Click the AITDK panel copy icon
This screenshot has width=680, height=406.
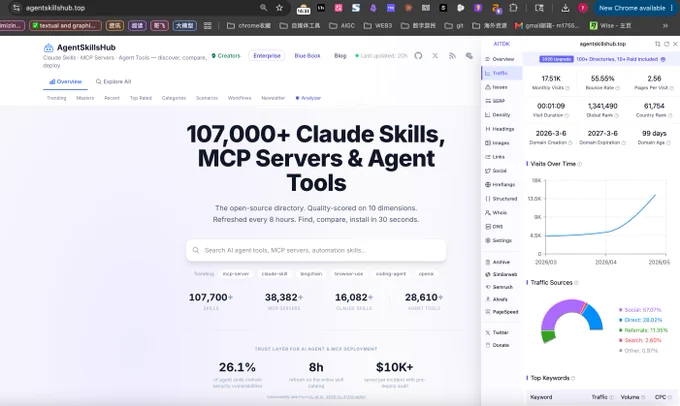pyautogui.click(x=657, y=44)
